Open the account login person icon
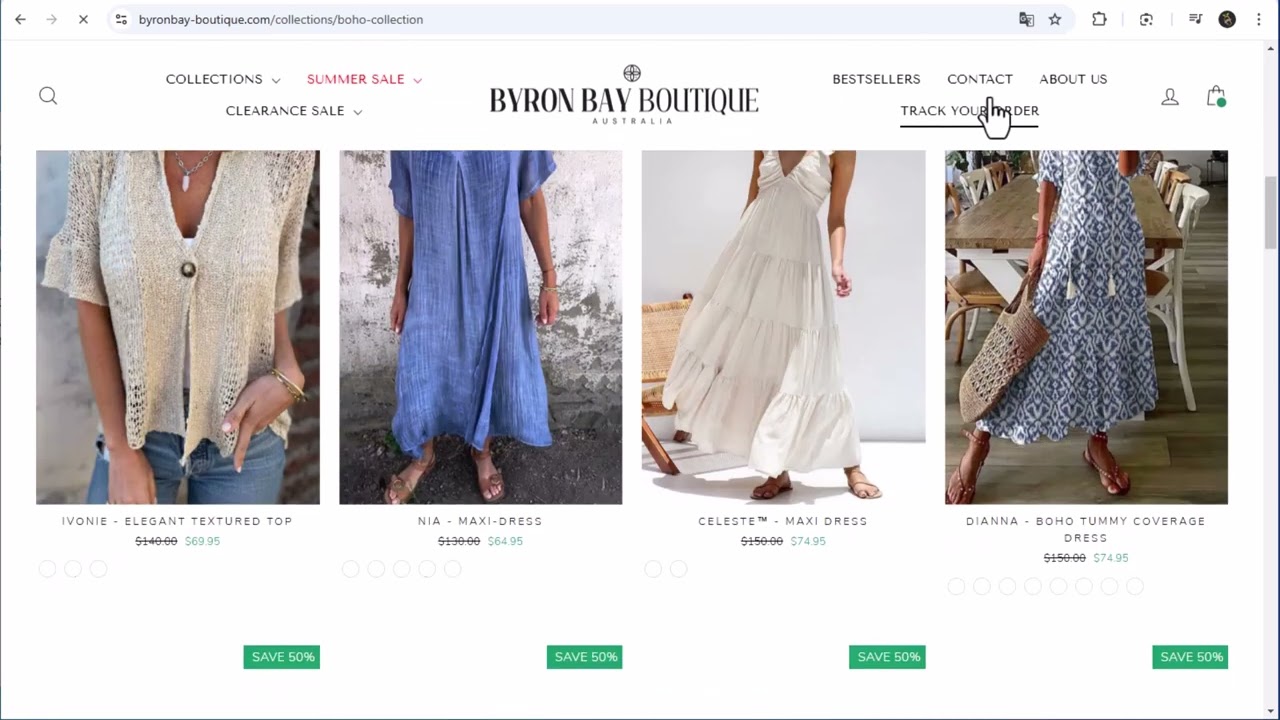 (x=1170, y=96)
